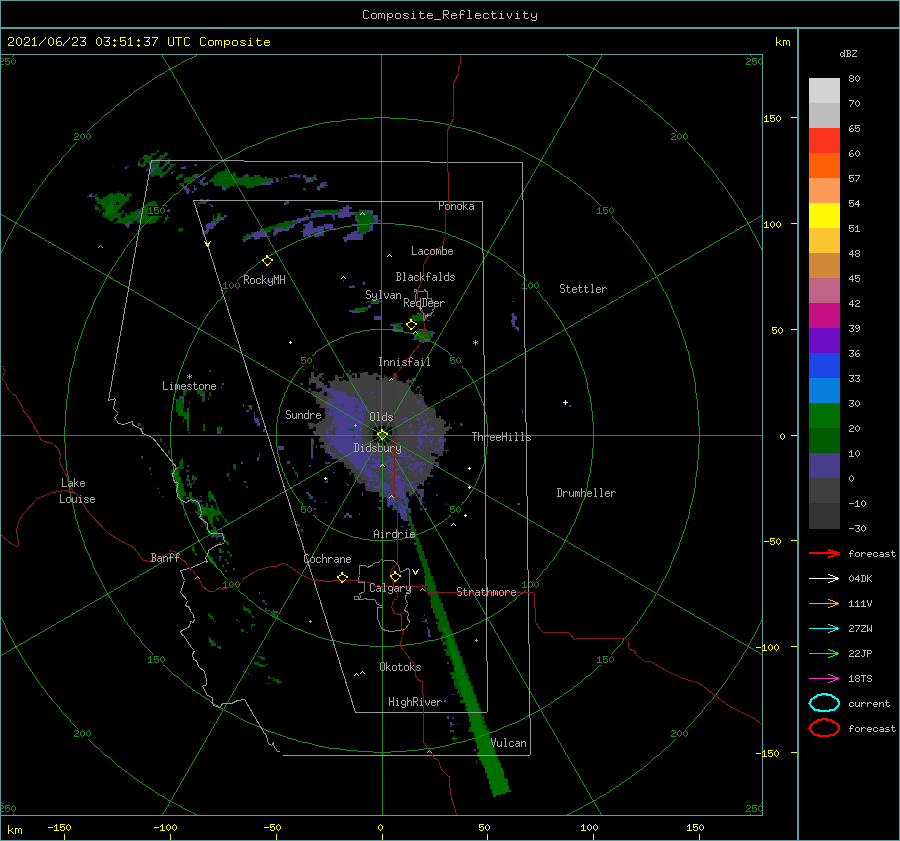Click the red forecast arrow in legend

(824, 553)
